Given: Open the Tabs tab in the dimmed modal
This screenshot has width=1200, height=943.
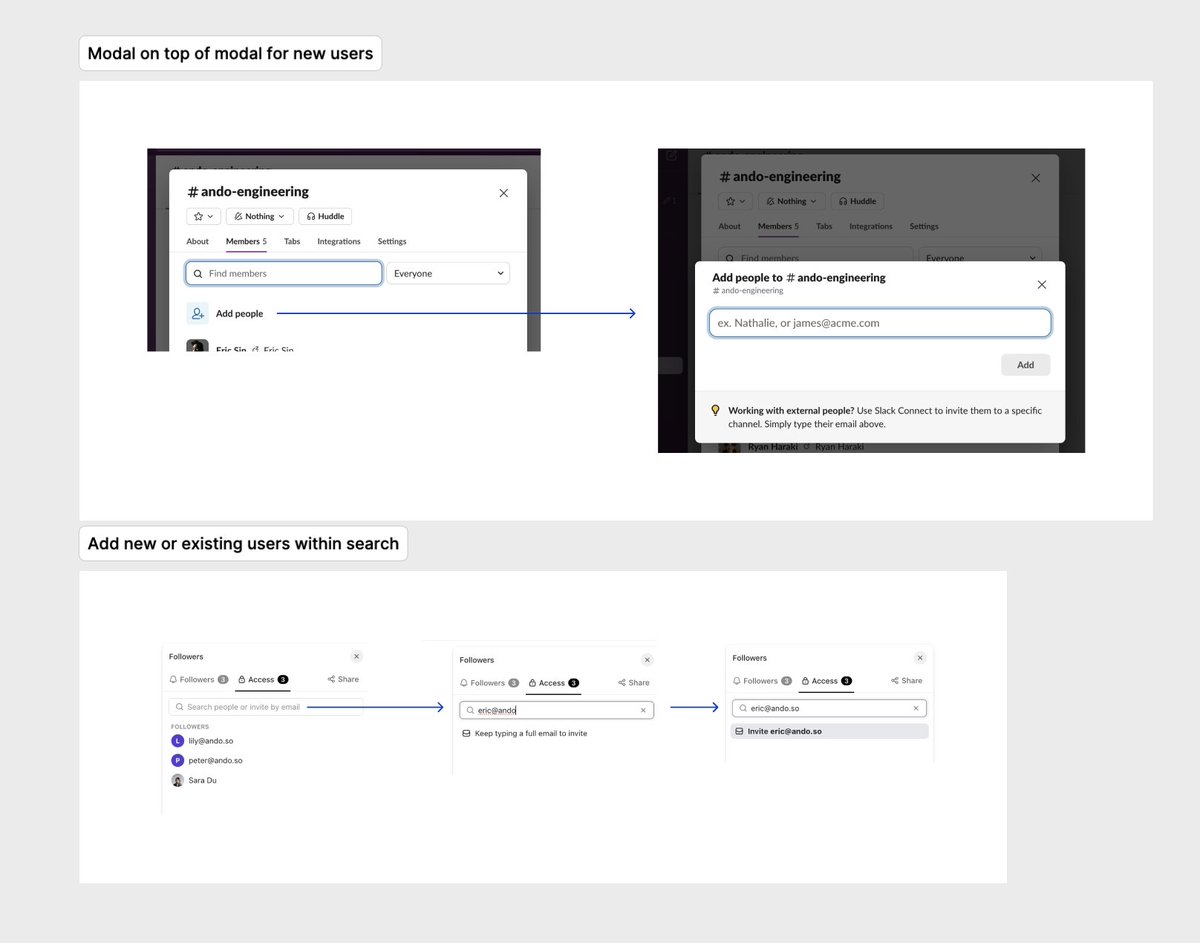Looking at the screenshot, I should pos(824,226).
